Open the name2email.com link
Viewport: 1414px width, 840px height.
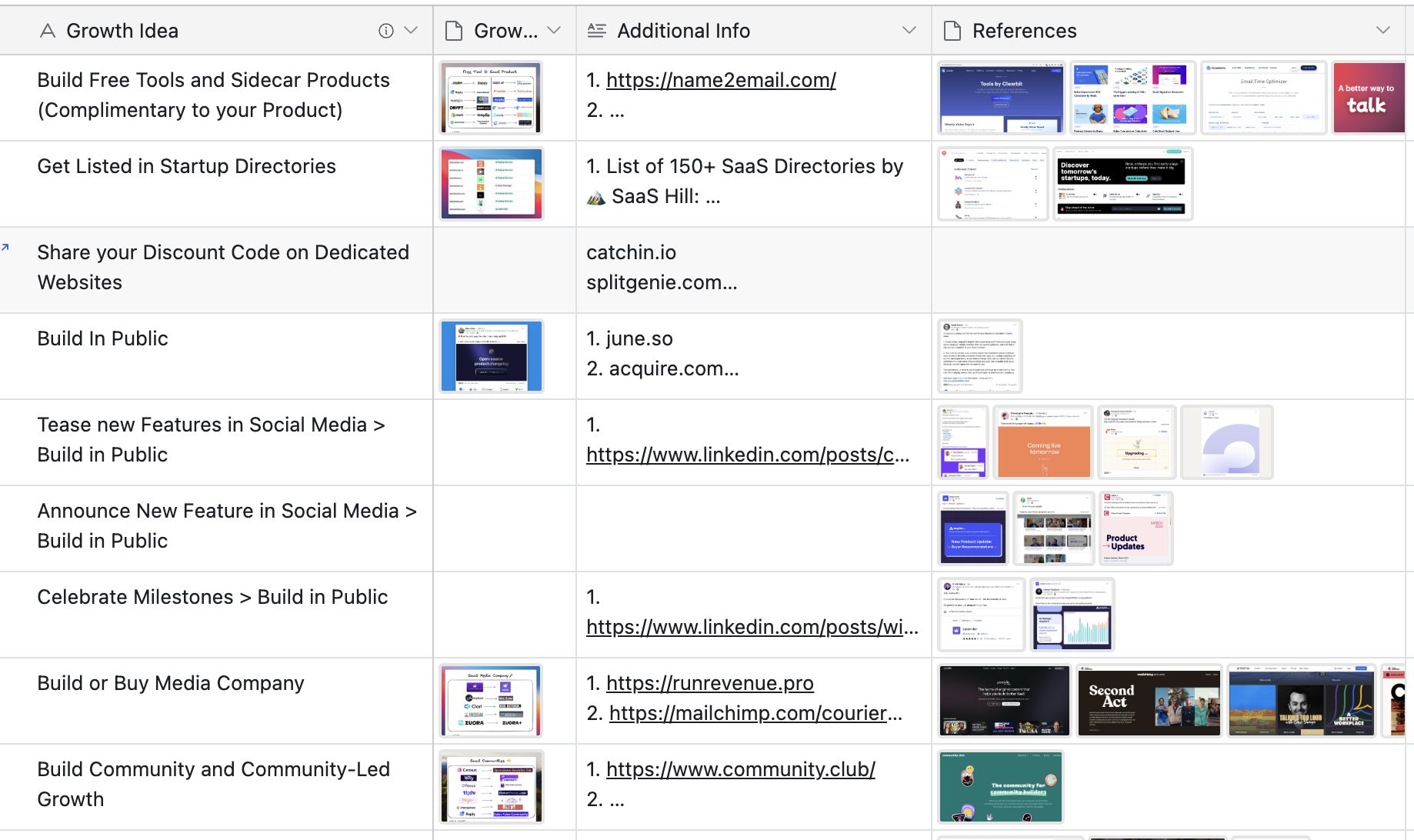720,80
